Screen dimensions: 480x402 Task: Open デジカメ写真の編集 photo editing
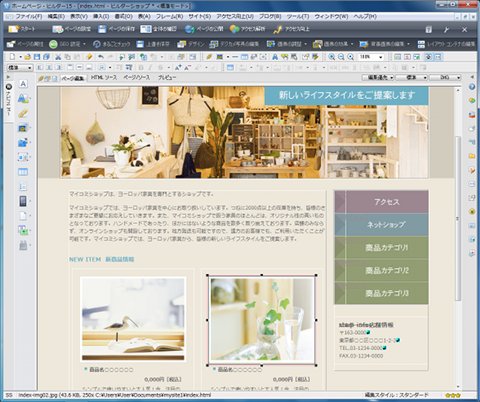pyautogui.click(x=234, y=44)
